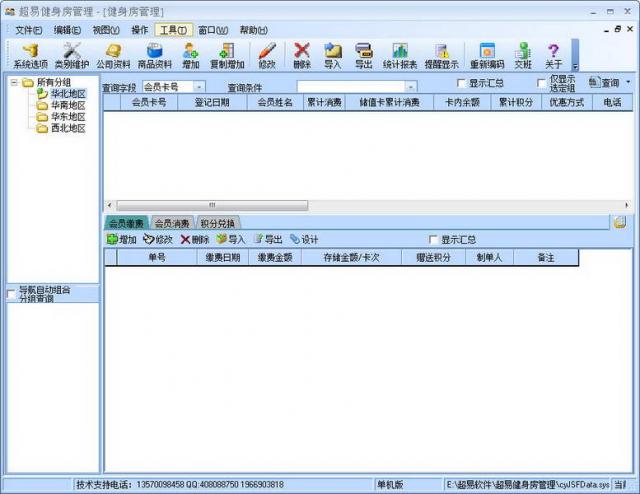Screen dimensions: 640x494
Task: Open the 文件 menu
Action: pos(29,30)
